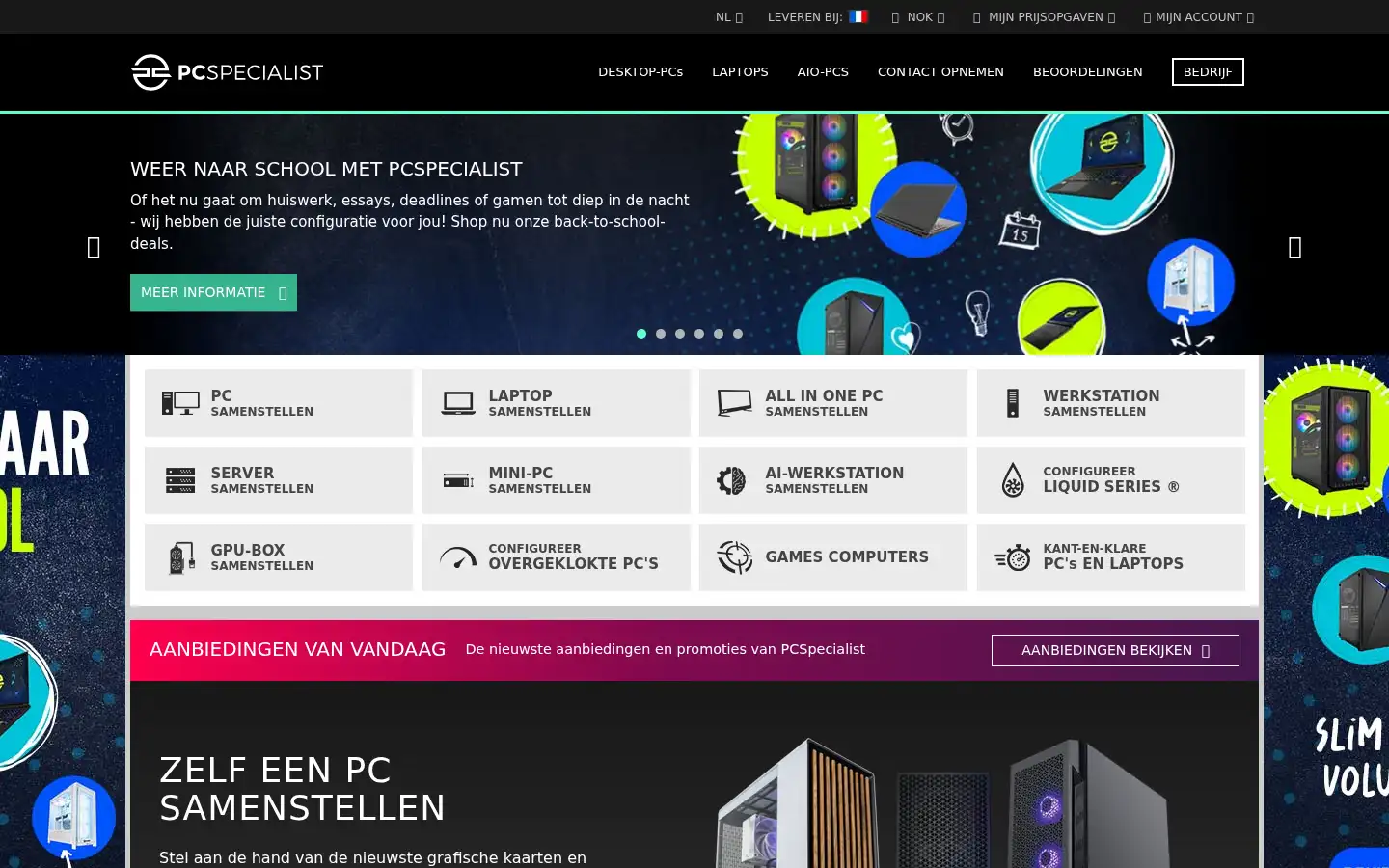The height and width of the screenshot is (868, 1389).
Task: Select the first carousel dot
Action: tap(641, 334)
